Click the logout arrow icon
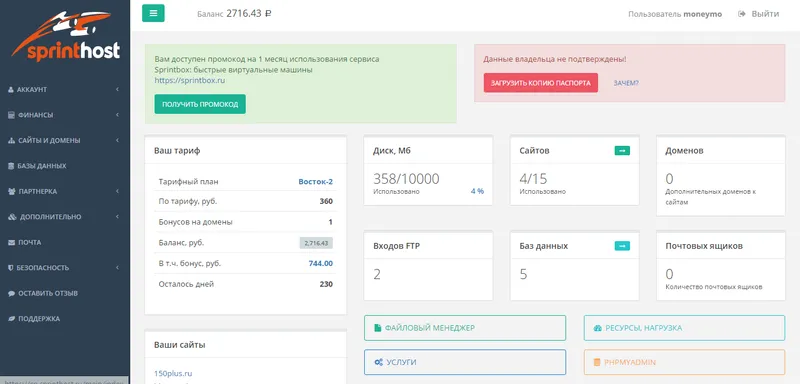The width and height of the screenshot is (800, 384). click(x=742, y=14)
